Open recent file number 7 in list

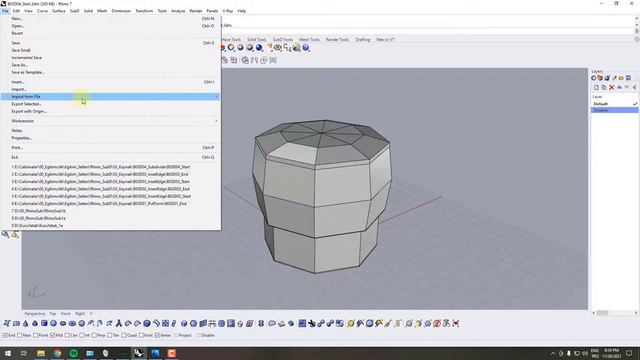pos(39,211)
